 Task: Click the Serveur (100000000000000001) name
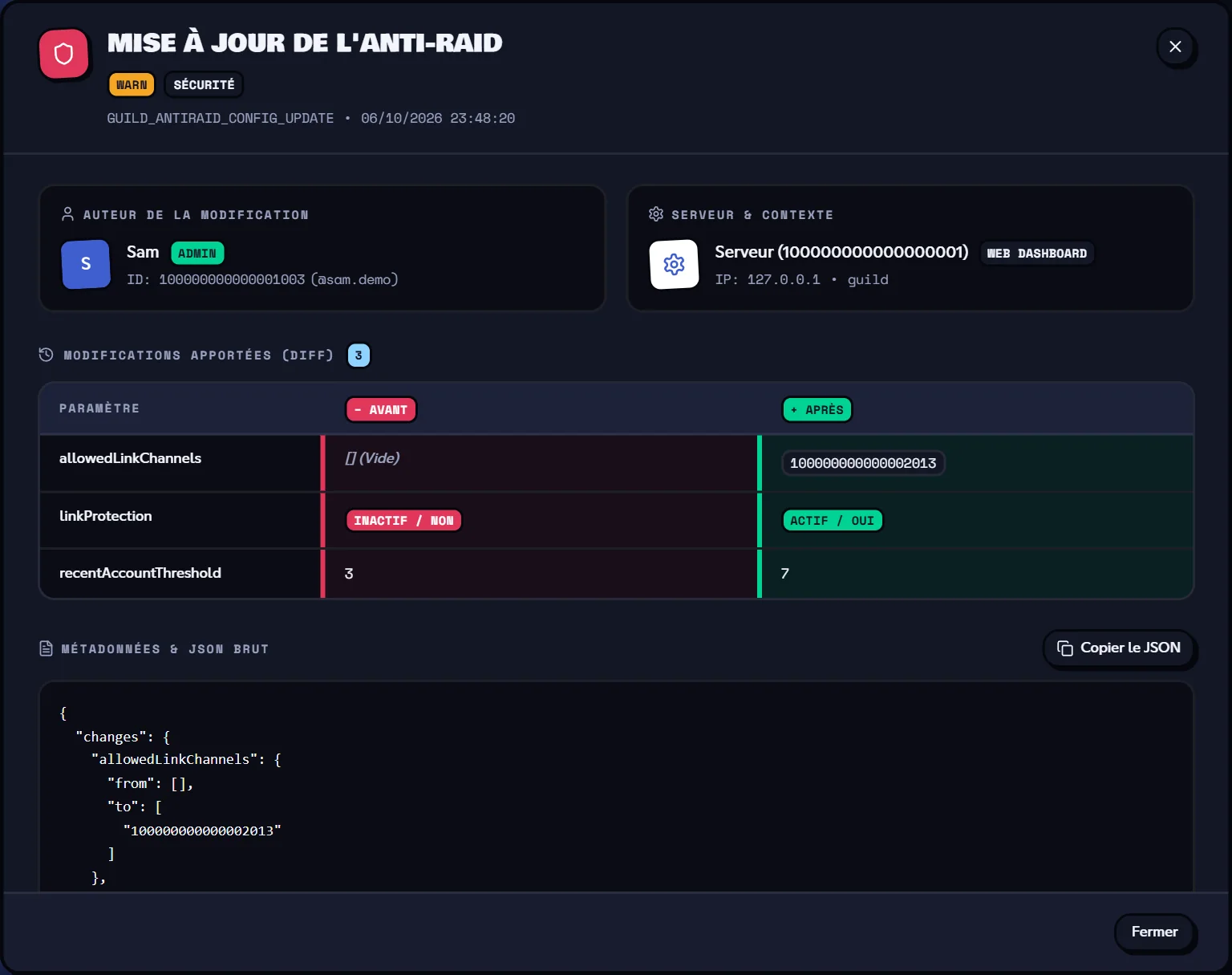pyautogui.click(x=841, y=252)
